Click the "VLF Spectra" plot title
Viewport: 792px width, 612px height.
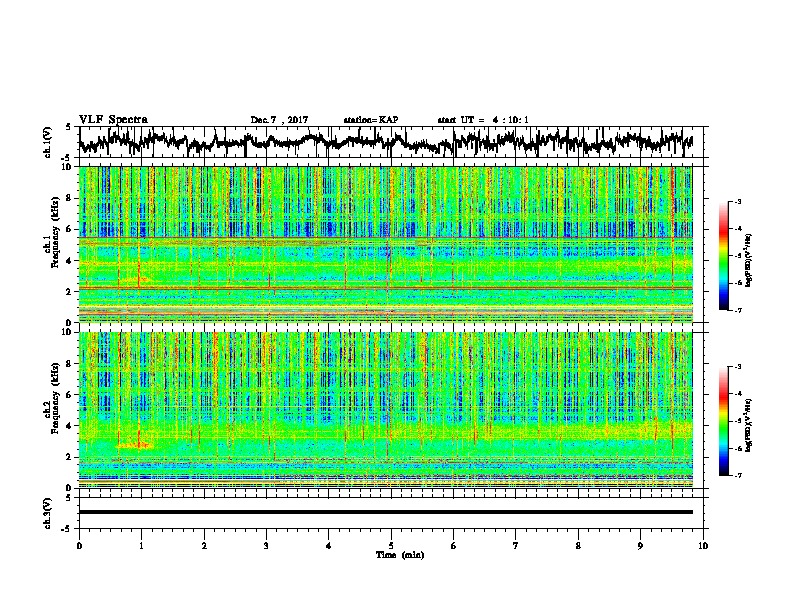click(113, 120)
